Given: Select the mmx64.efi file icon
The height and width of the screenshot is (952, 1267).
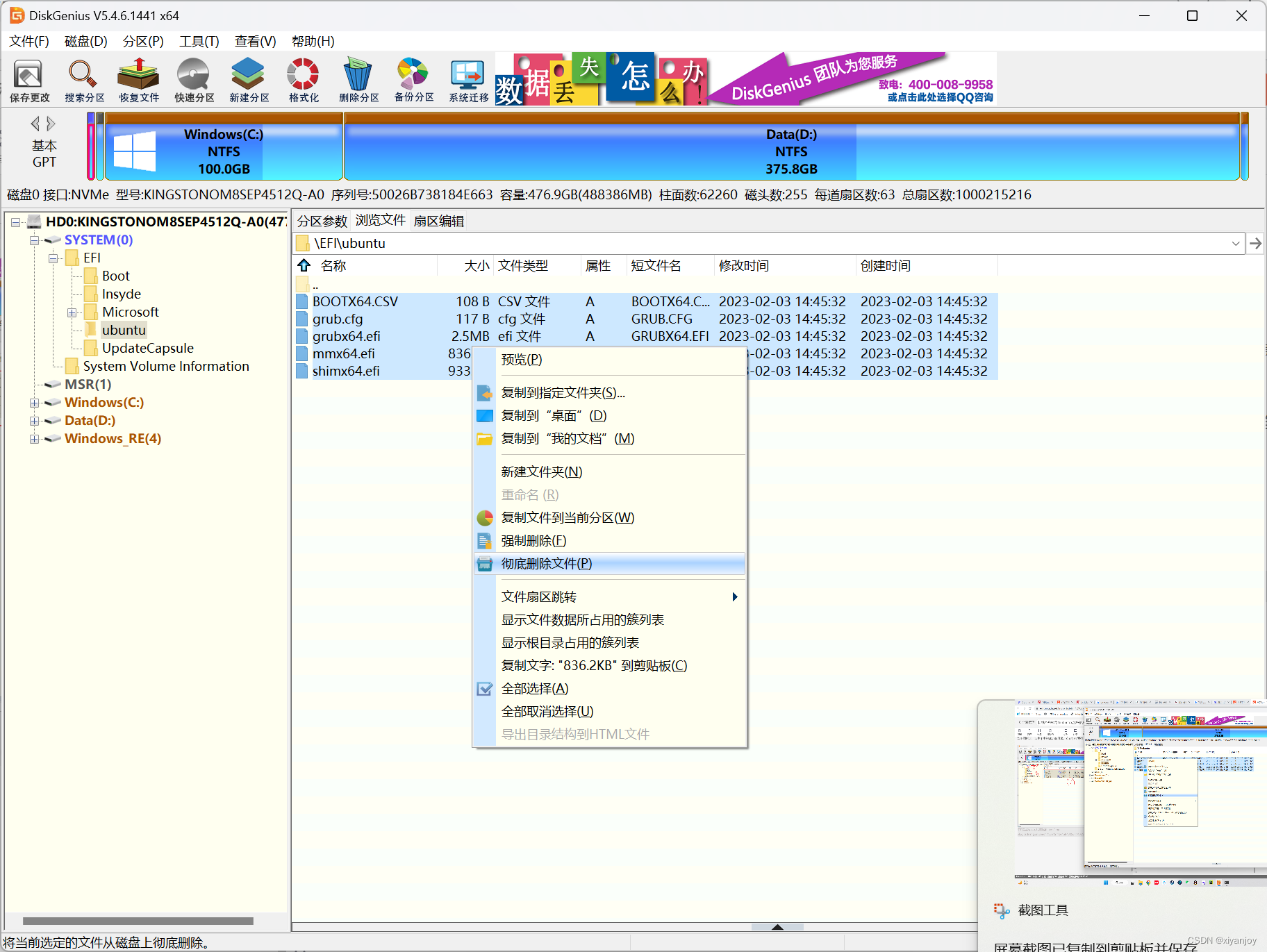Looking at the screenshot, I should tap(302, 353).
